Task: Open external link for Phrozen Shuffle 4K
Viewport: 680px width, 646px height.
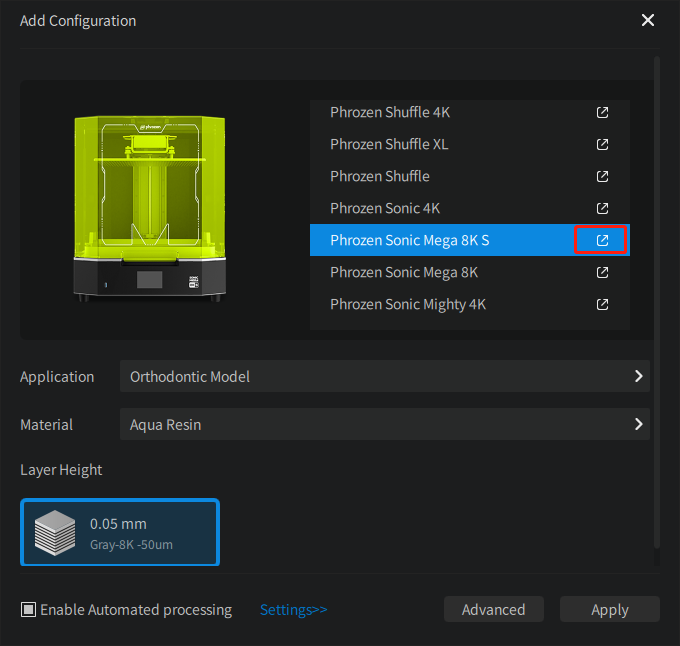Action: coord(602,113)
